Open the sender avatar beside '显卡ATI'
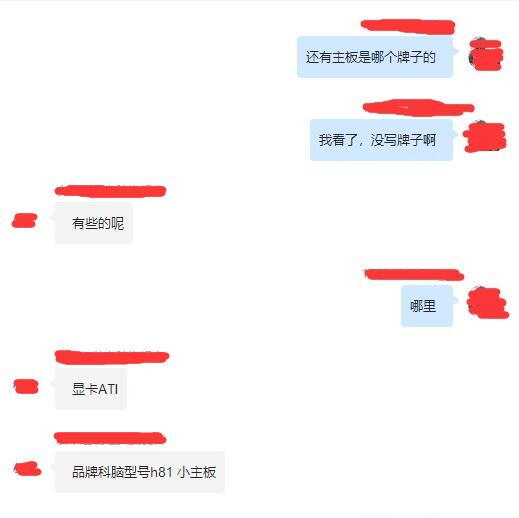The width and height of the screenshot is (519, 518). (26, 387)
